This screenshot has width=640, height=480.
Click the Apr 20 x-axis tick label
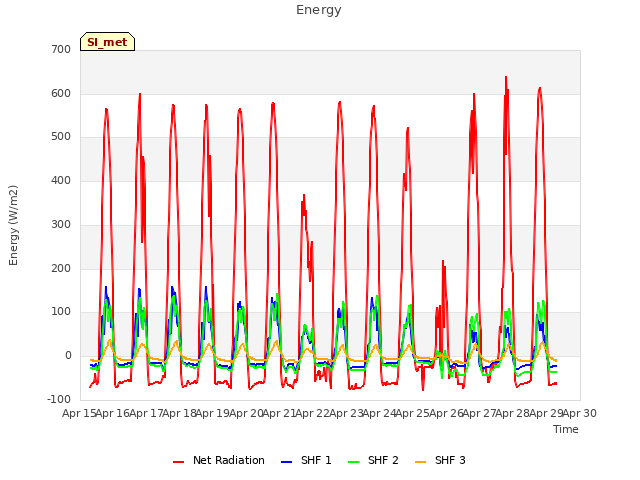point(246,413)
